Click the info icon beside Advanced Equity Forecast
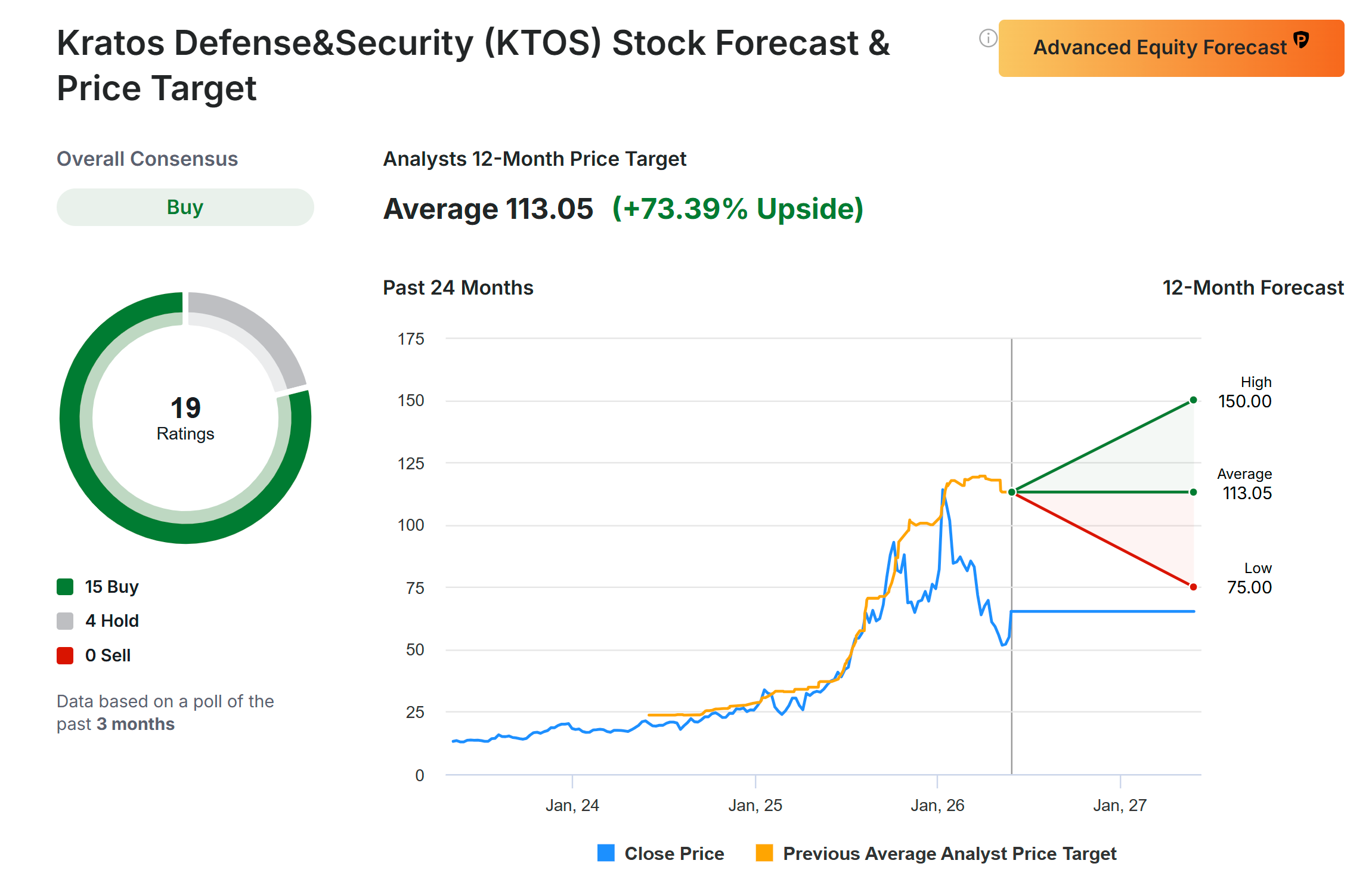The height and width of the screenshot is (882, 1372). point(987,39)
